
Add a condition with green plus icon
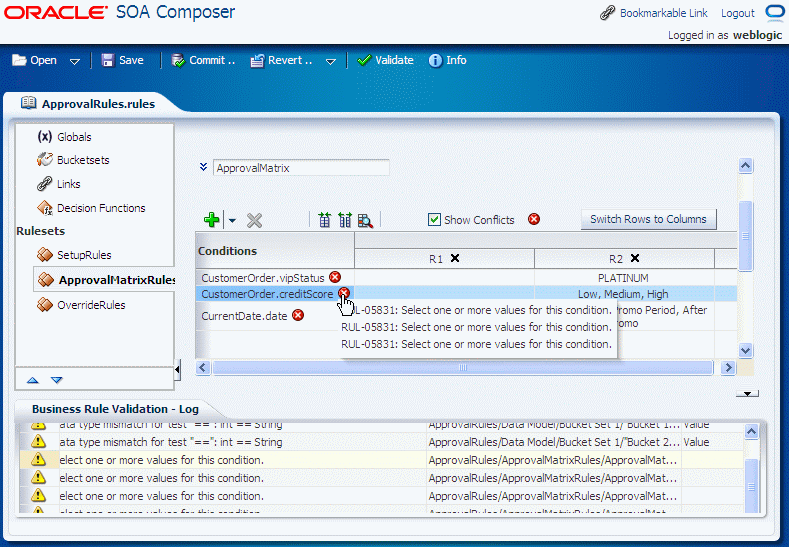point(211,220)
